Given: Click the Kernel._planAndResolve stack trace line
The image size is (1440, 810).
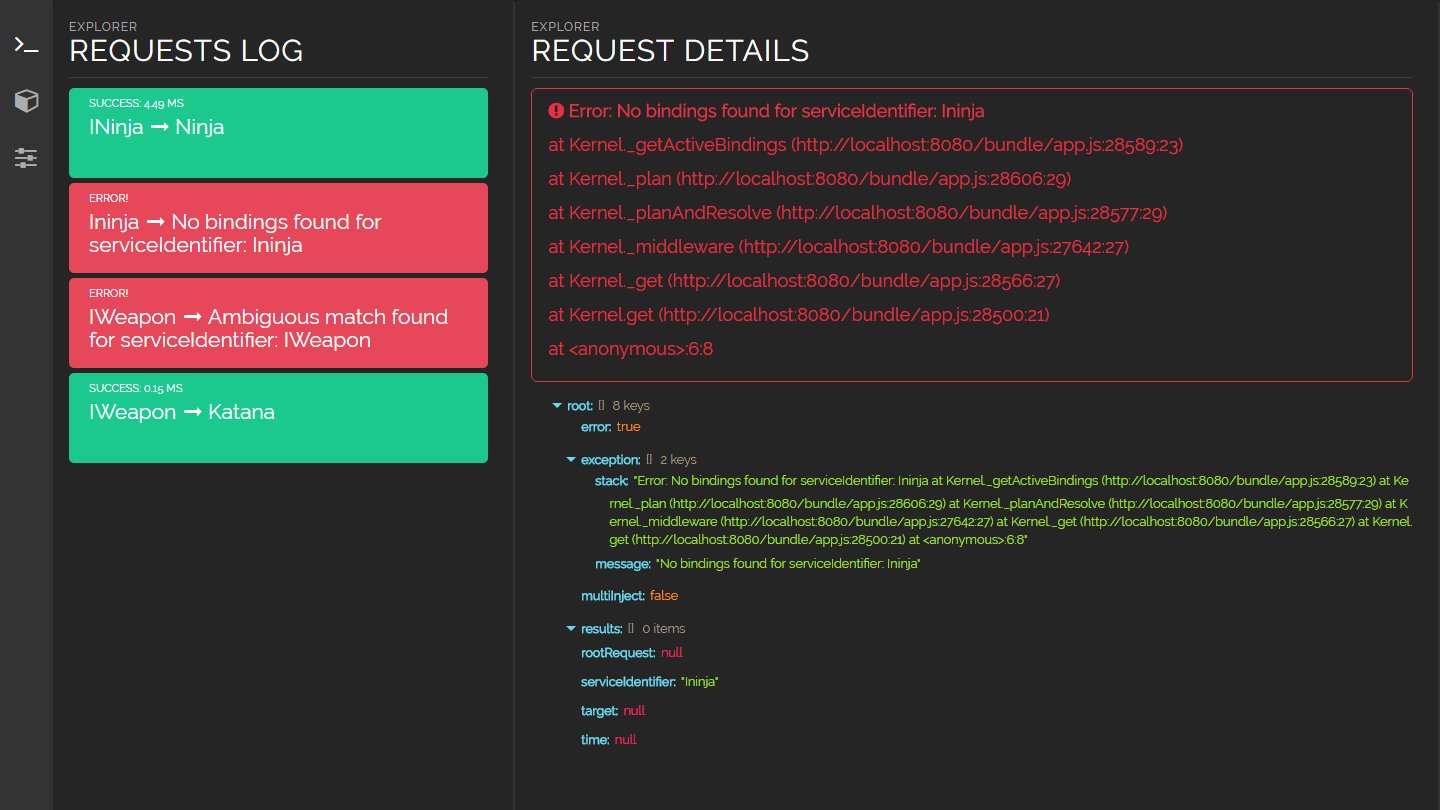Looking at the screenshot, I should click(x=858, y=213).
